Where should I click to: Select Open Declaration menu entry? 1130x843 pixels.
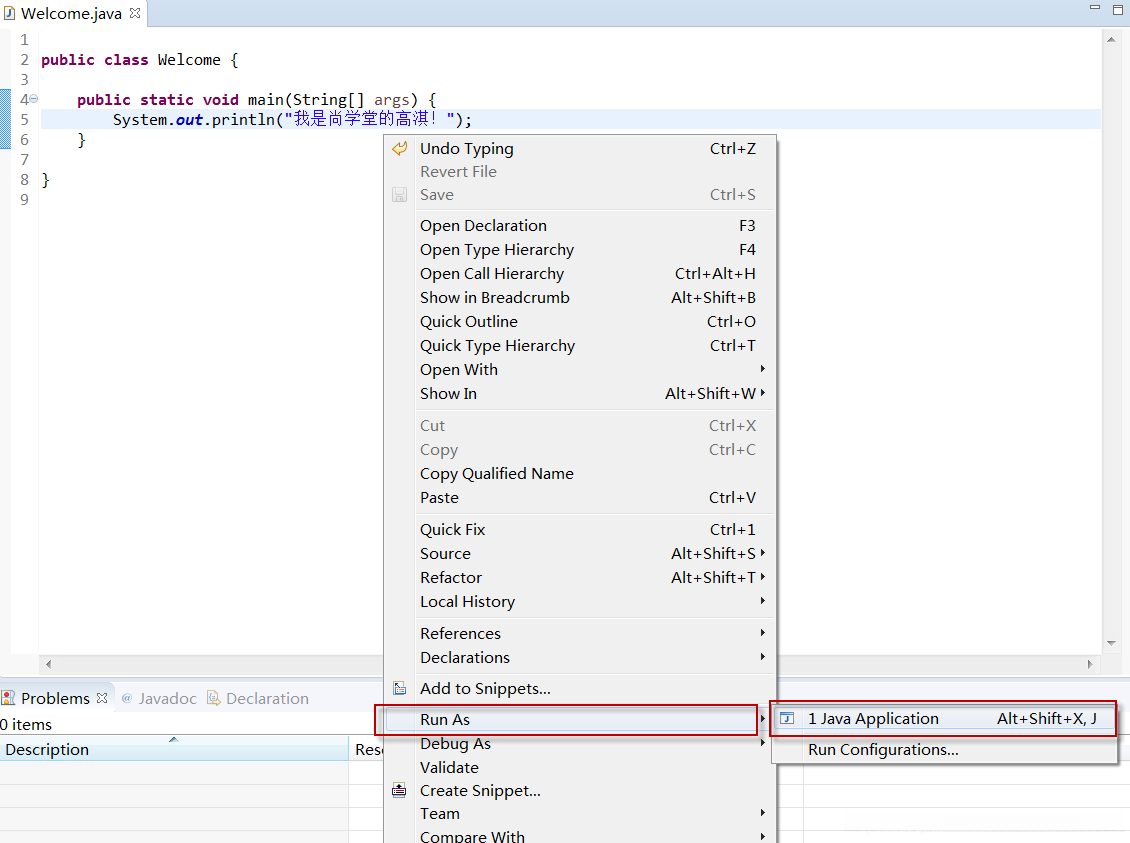[483, 226]
